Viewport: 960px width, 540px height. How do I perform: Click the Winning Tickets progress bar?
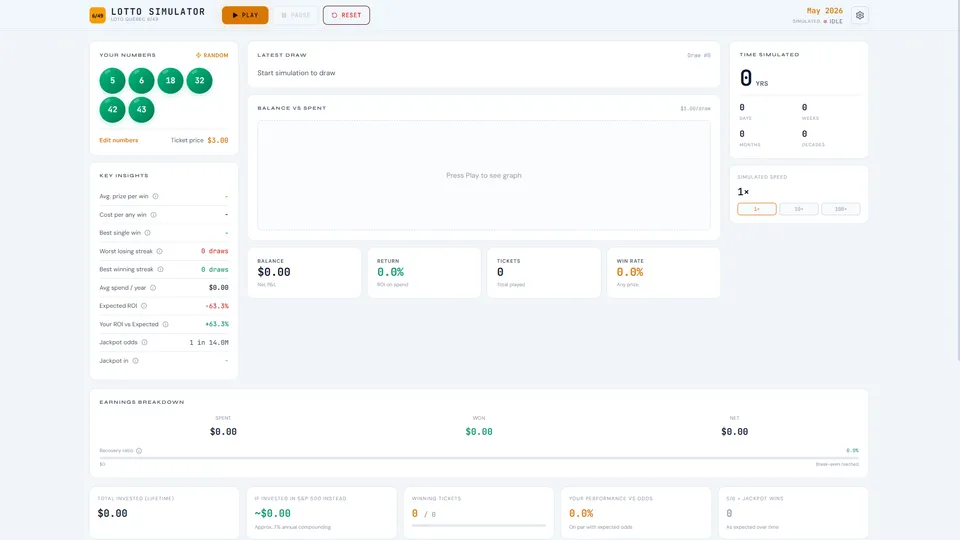tap(479, 525)
